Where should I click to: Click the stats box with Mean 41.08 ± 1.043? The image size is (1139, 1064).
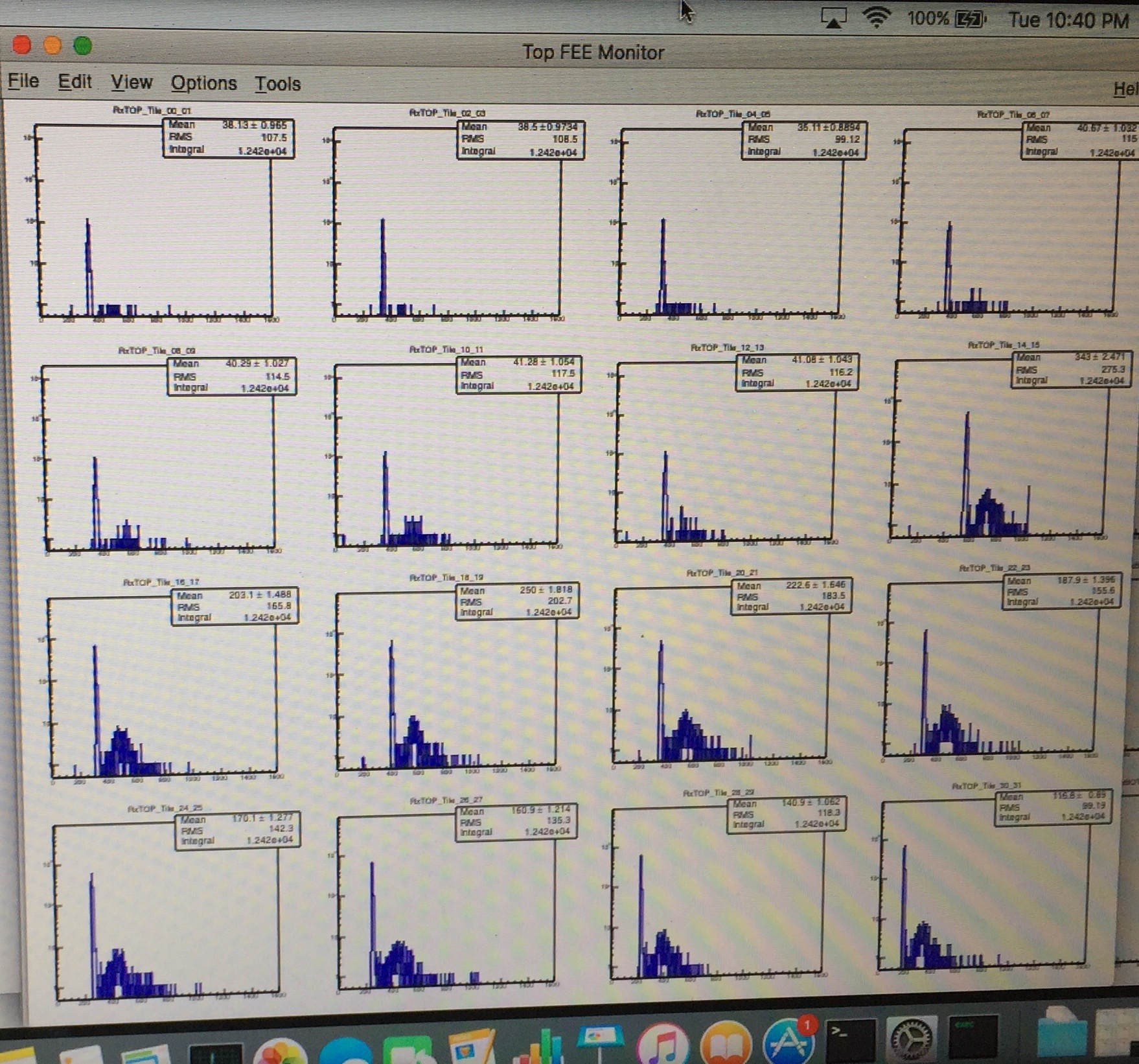(798, 372)
